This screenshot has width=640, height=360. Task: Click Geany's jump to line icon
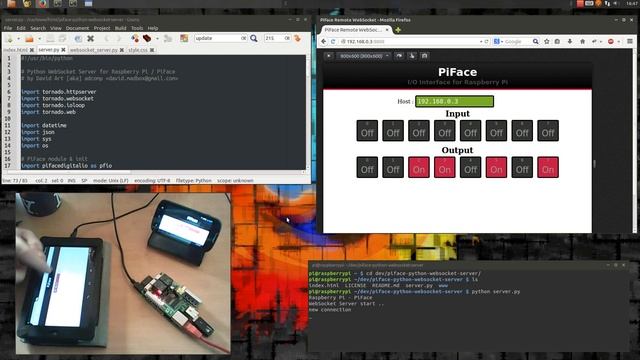(x=298, y=38)
